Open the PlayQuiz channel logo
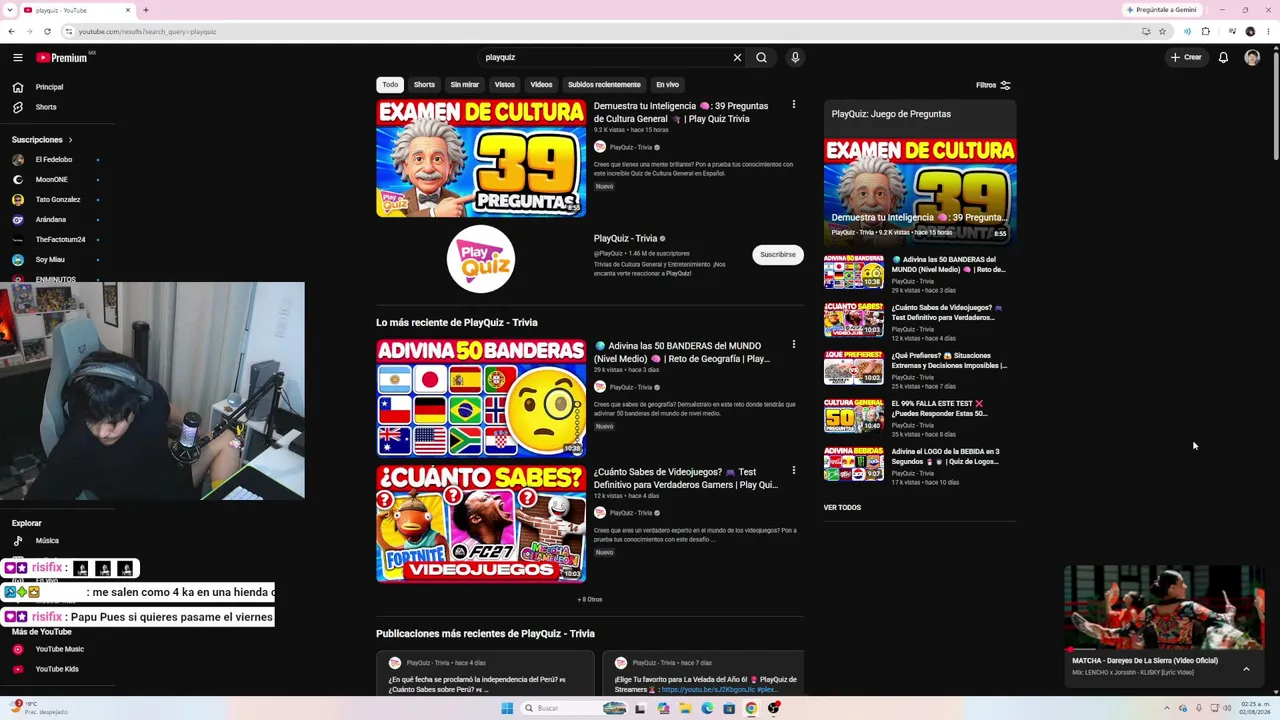This screenshot has height=720, width=1280. pyautogui.click(x=481, y=259)
